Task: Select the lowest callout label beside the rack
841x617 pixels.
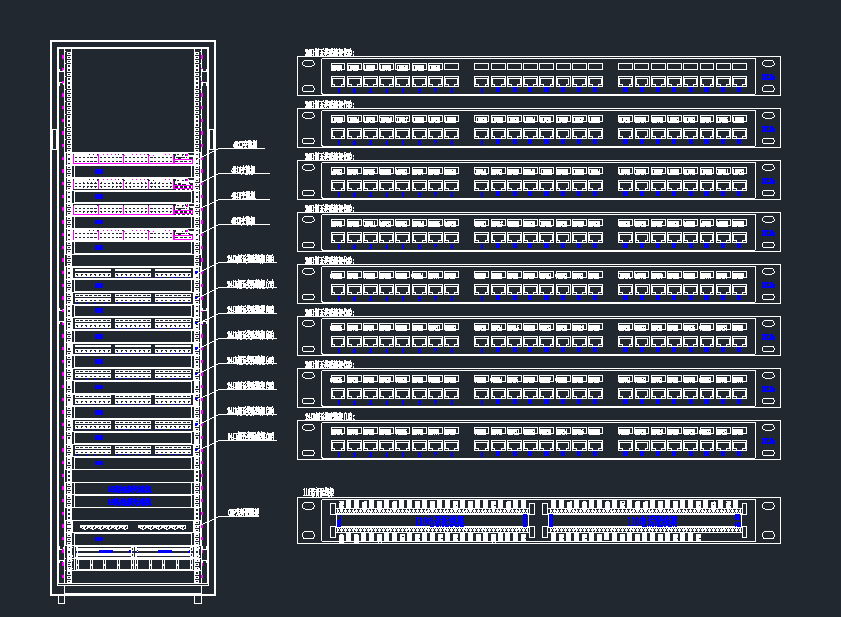Action: (244, 512)
